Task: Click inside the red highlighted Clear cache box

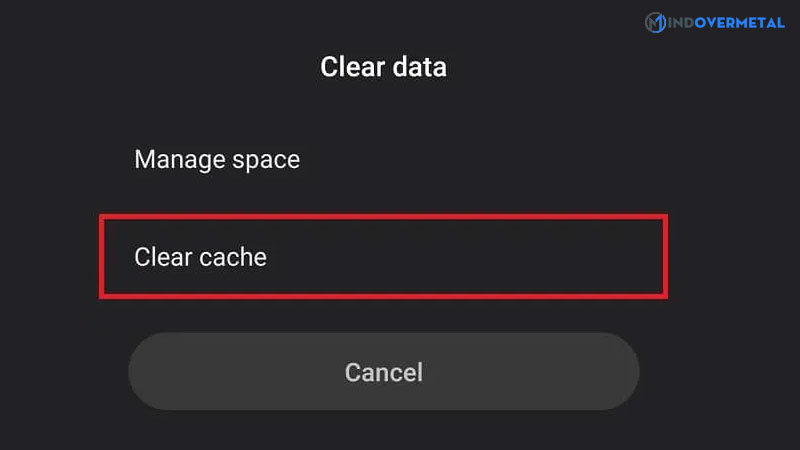Action: [383, 257]
